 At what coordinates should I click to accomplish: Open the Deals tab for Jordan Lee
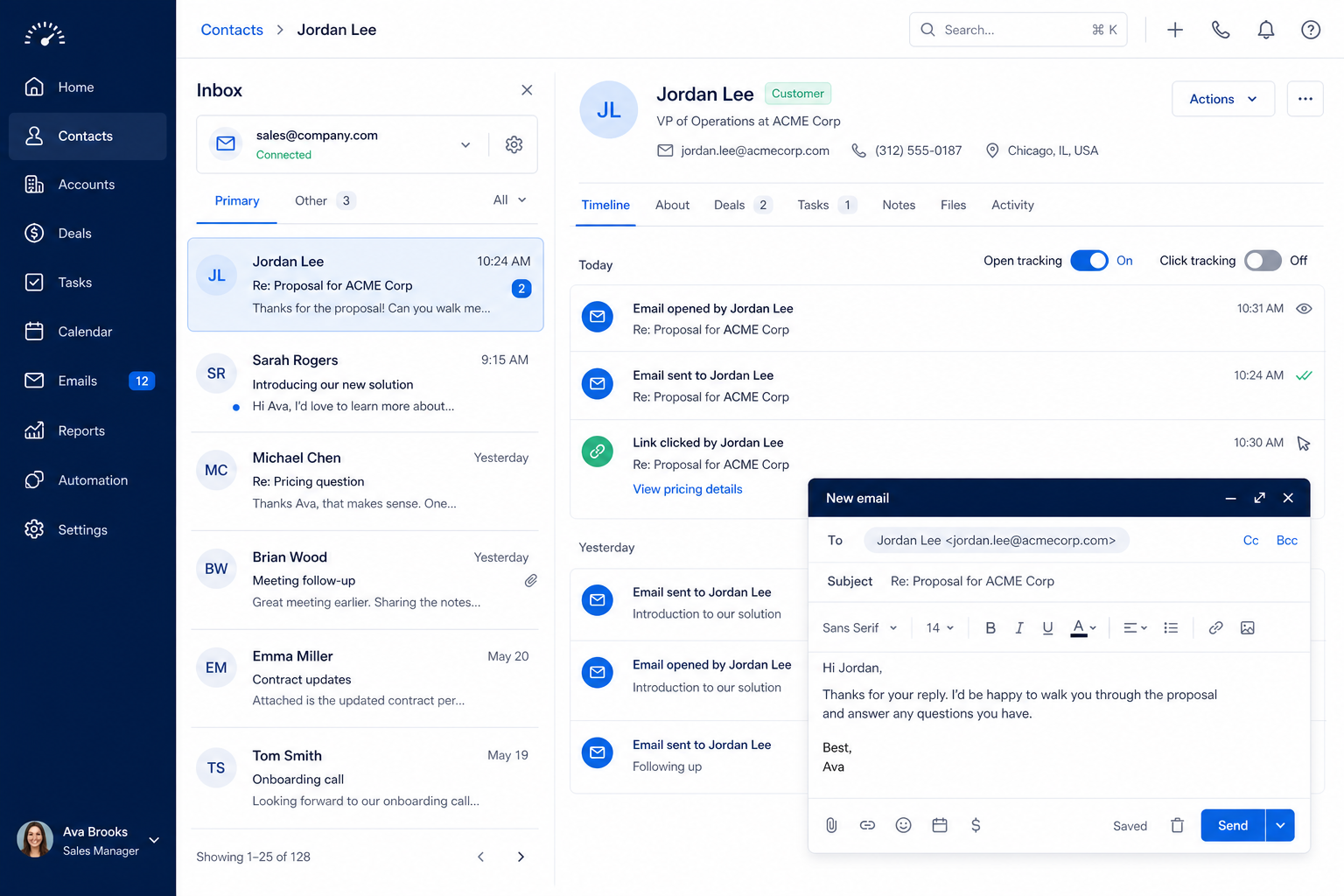742,206
